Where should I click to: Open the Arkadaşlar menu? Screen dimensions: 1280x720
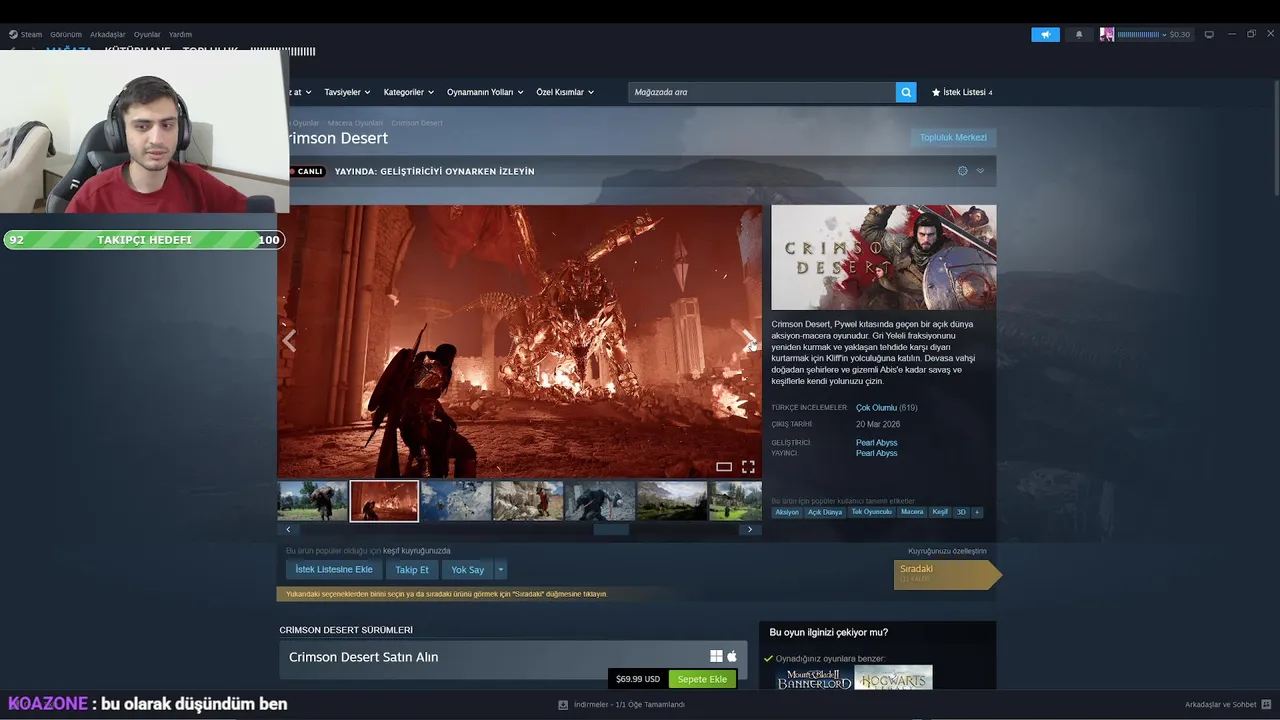point(108,34)
